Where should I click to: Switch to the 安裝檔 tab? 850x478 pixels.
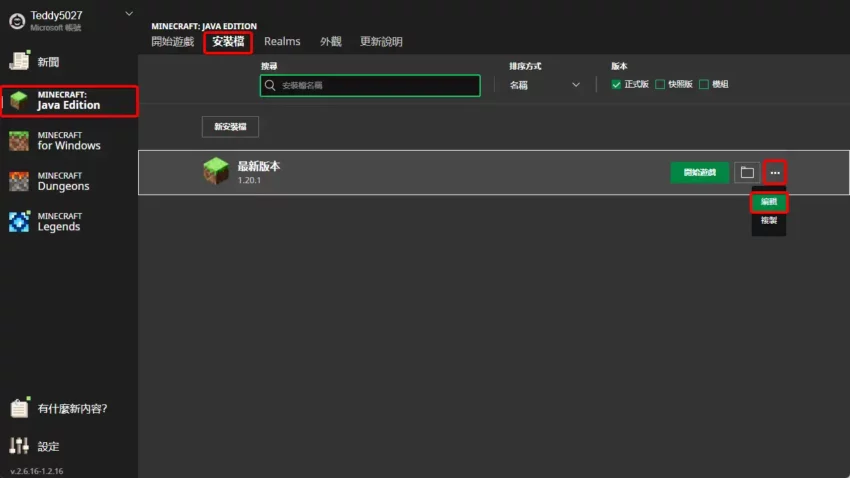[228, 42]
